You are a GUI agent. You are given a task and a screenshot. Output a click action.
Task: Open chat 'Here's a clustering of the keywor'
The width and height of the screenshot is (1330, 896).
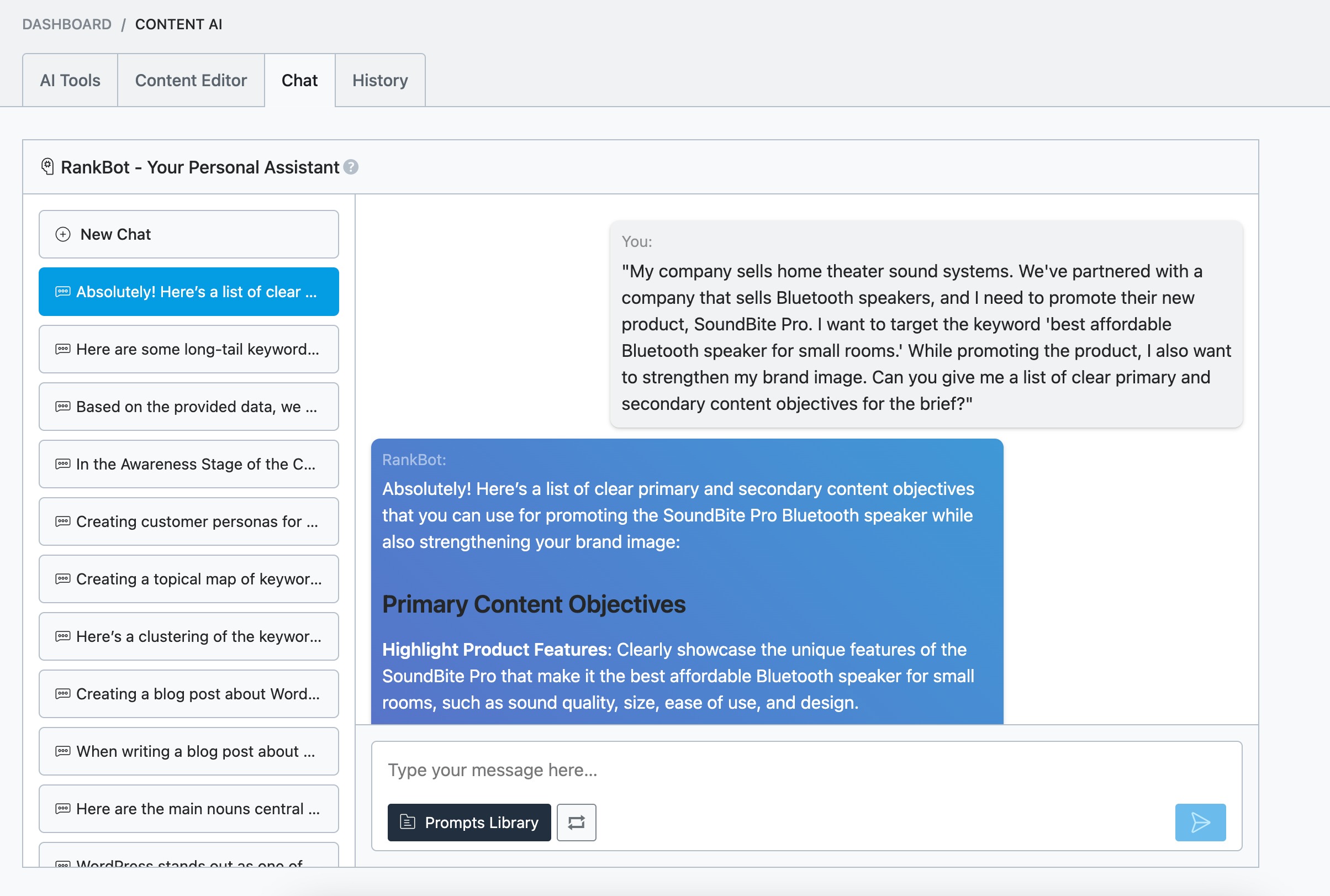[188, 636]
